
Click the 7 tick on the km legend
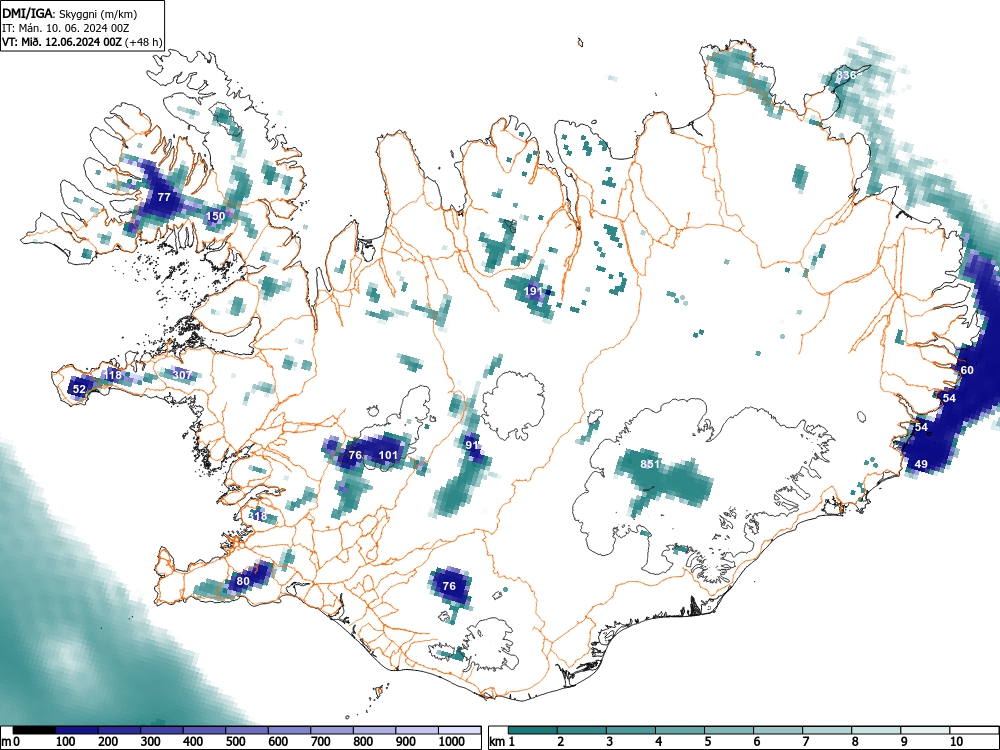pos(805,742)
